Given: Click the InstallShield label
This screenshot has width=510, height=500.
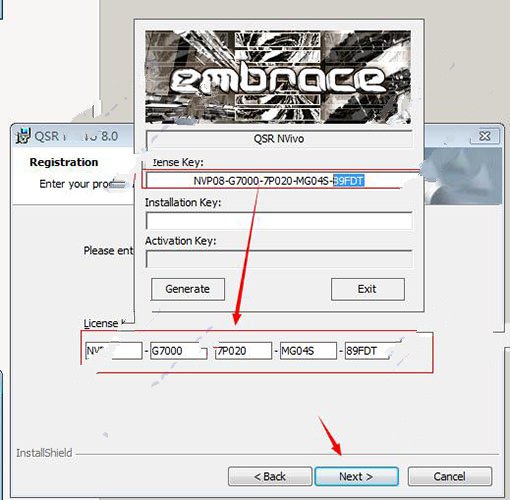Looking at the screenshot, I should pyautogui.click(x=44, y=453).
